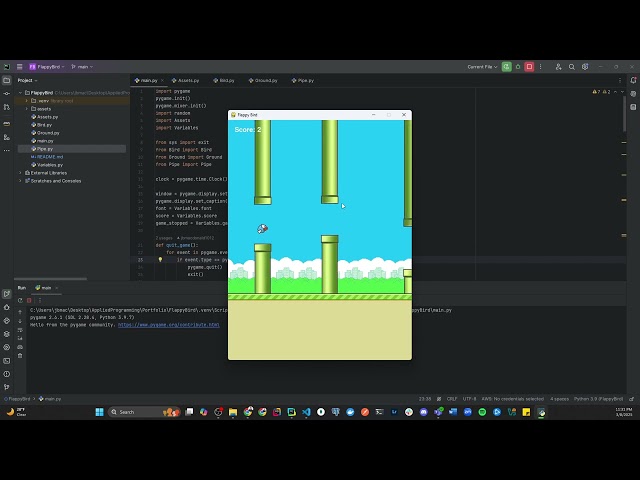This screenshot has height=480, width=640.
Task: Open the Problems tool window icon
Action: (7, 374)
